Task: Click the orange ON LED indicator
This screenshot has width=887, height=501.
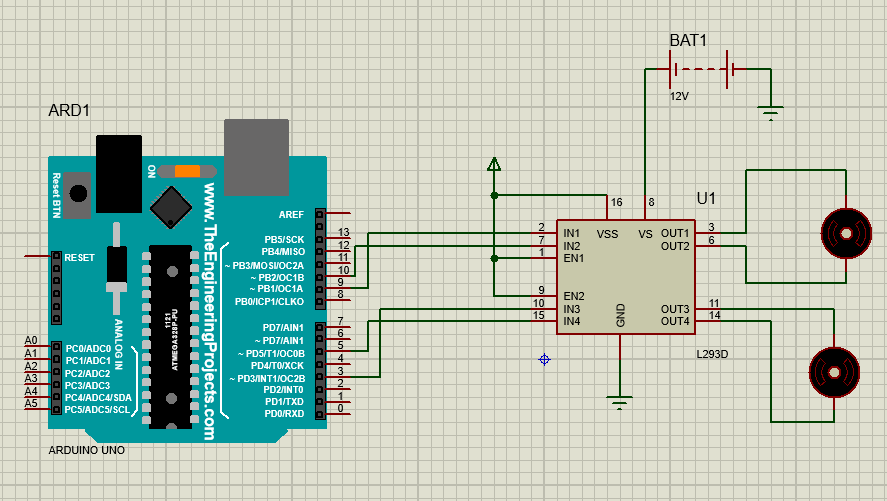Action: point(187,171)
